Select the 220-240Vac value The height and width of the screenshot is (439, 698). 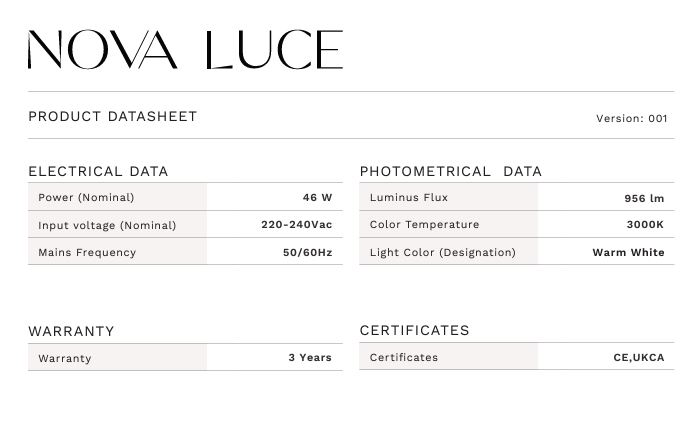pos(296,224)
